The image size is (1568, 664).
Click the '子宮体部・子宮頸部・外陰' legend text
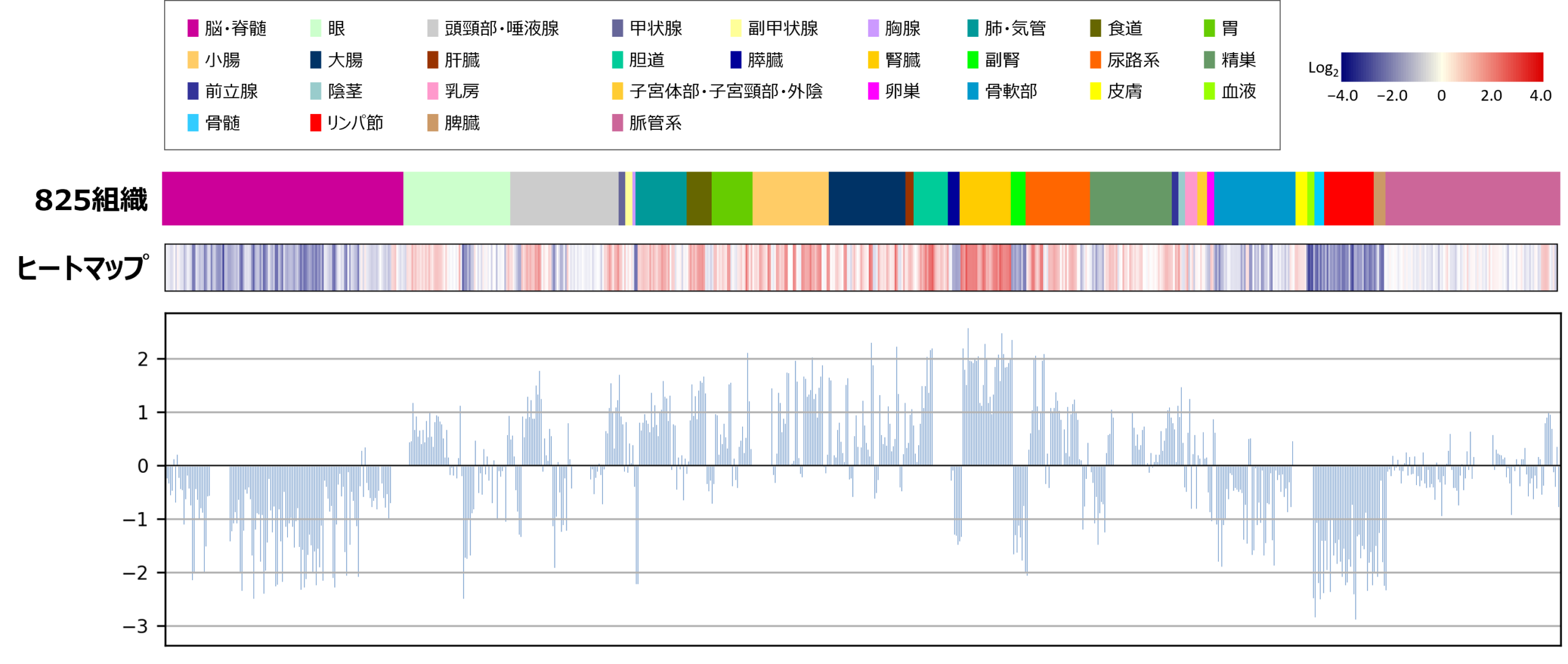(725, 91)
